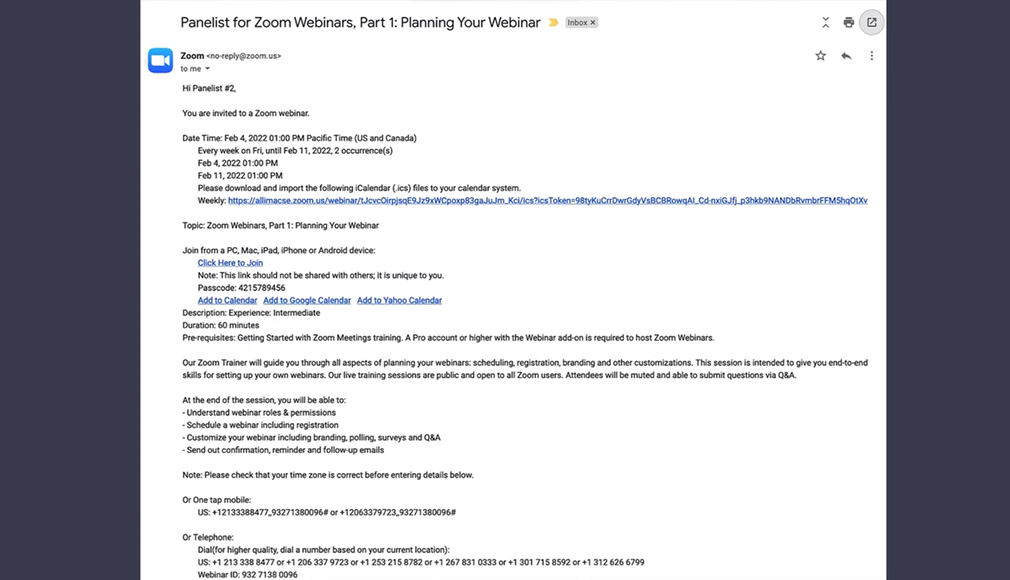Viewport: 1010px width, 580px height.
Task: Click "Add to Google Calendar"
Action: pyautogui.click(x=307, y=299)
